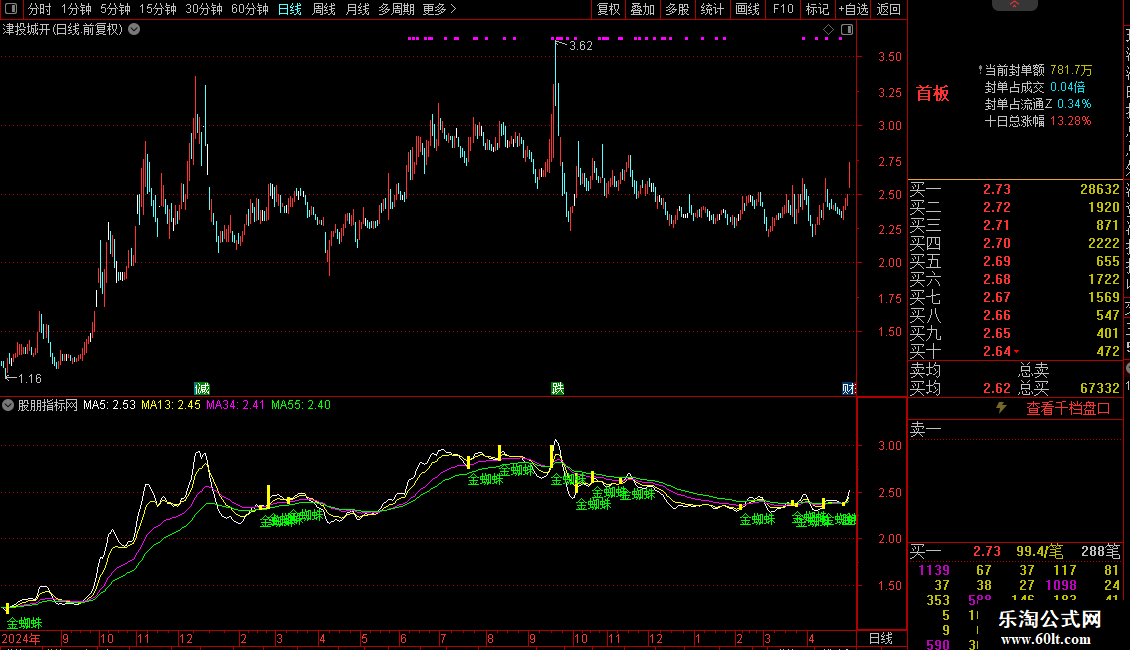Image resolution: width=1130 pixels, height=650 pixels.
Task: Select the 30分钟 period
Action: click(203, 9)
